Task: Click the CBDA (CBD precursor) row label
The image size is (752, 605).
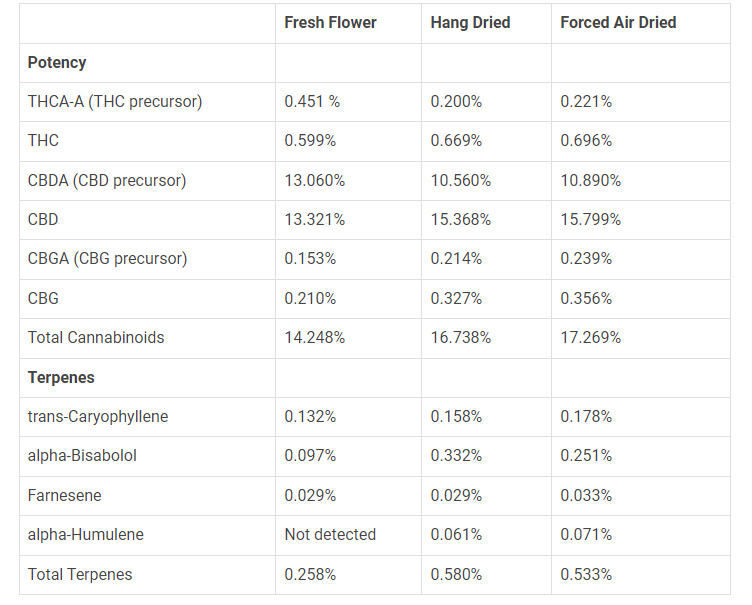Action: [x=107, y=181]
